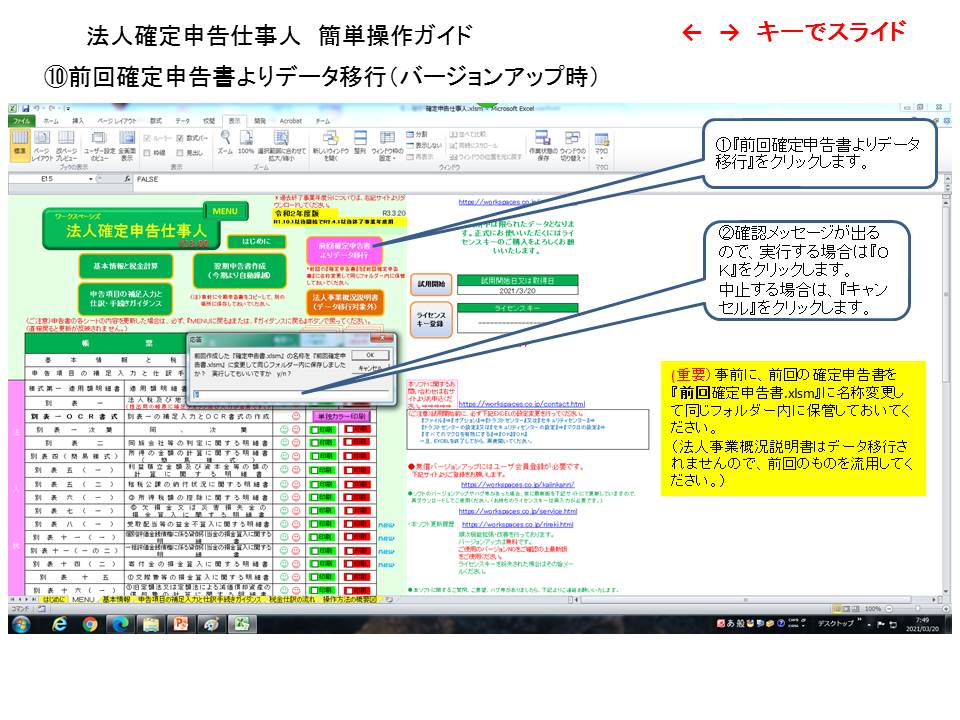This screenshot has width=960, height=720.
Task: Expand the マクロ dropdown on the ribbon
Action: 601,158
